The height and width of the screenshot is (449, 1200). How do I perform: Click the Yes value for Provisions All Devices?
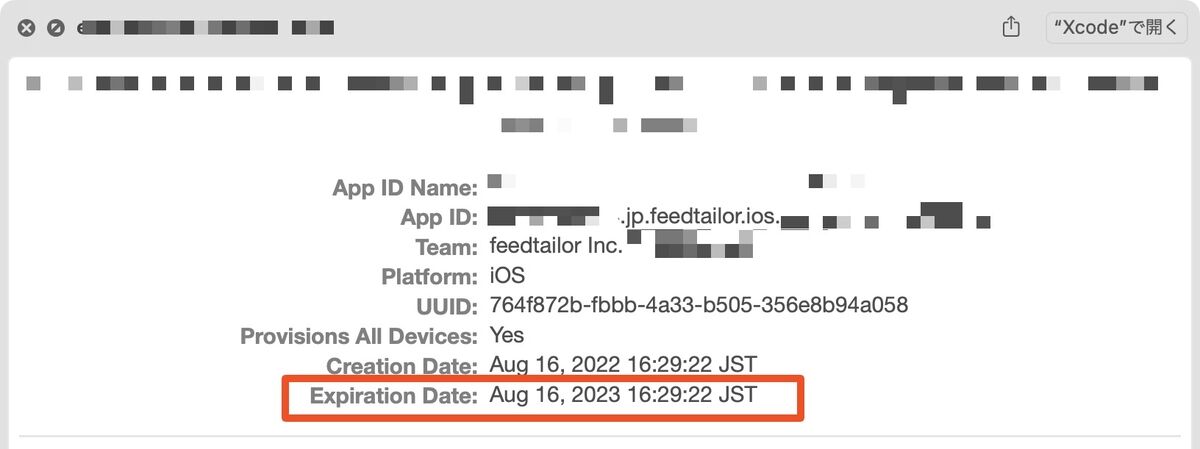[507, 335]
